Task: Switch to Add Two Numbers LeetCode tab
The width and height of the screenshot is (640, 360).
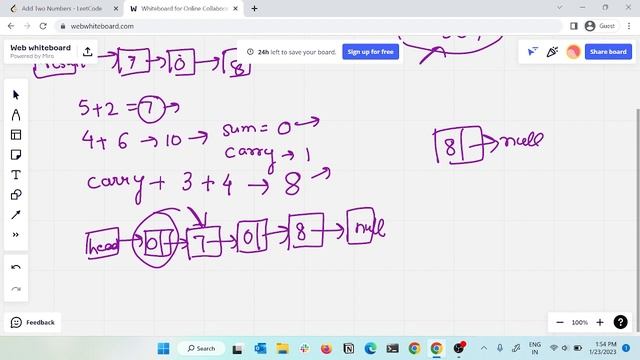Action: [61, 8]
